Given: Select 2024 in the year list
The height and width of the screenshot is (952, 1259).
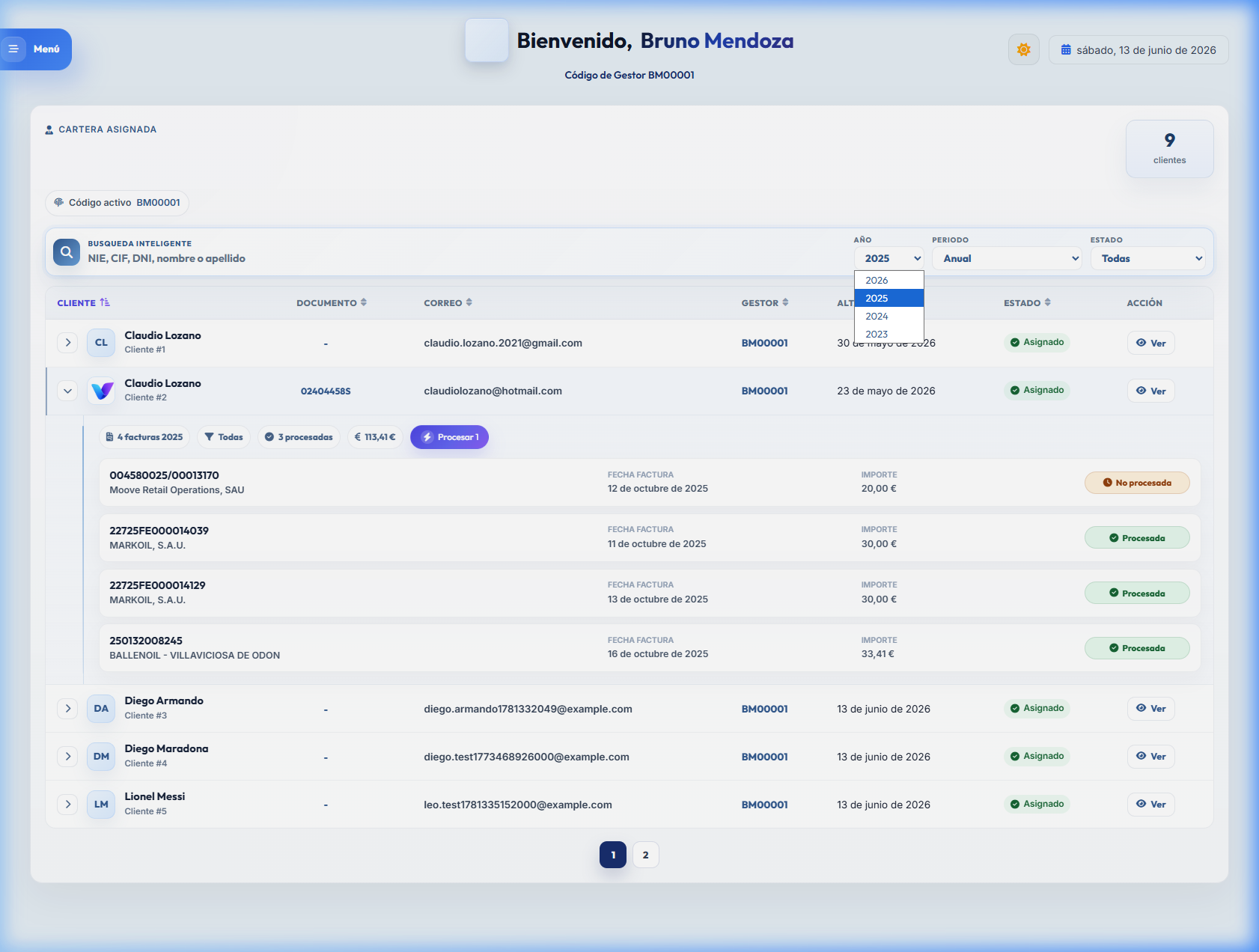Looking at the screenshot, I should (888, 316).
